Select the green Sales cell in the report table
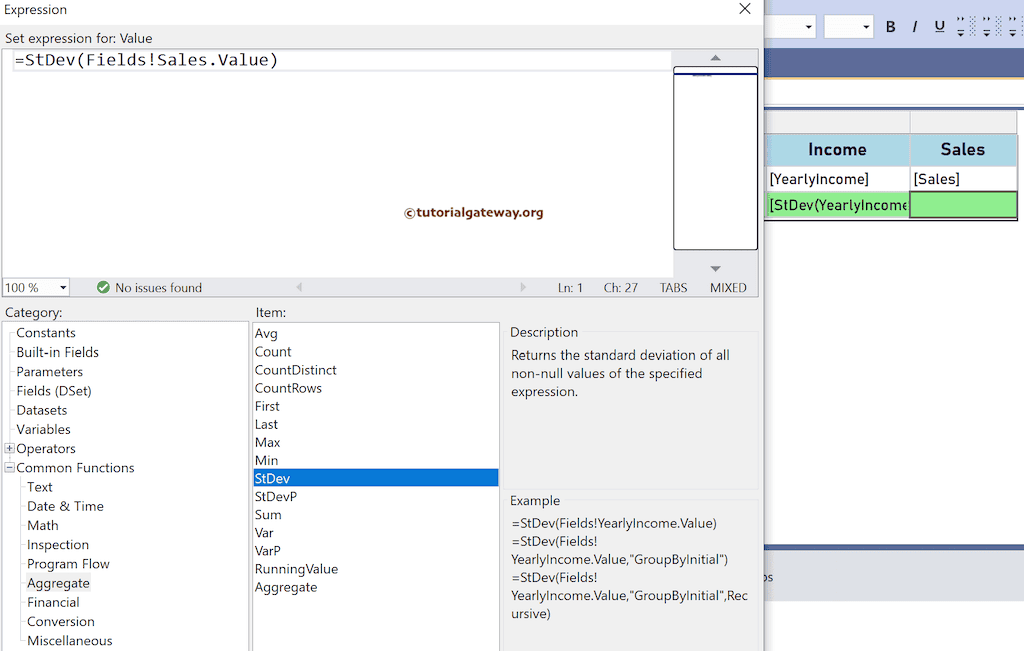The image size is (1024, 651). click(x=962, y=205)
